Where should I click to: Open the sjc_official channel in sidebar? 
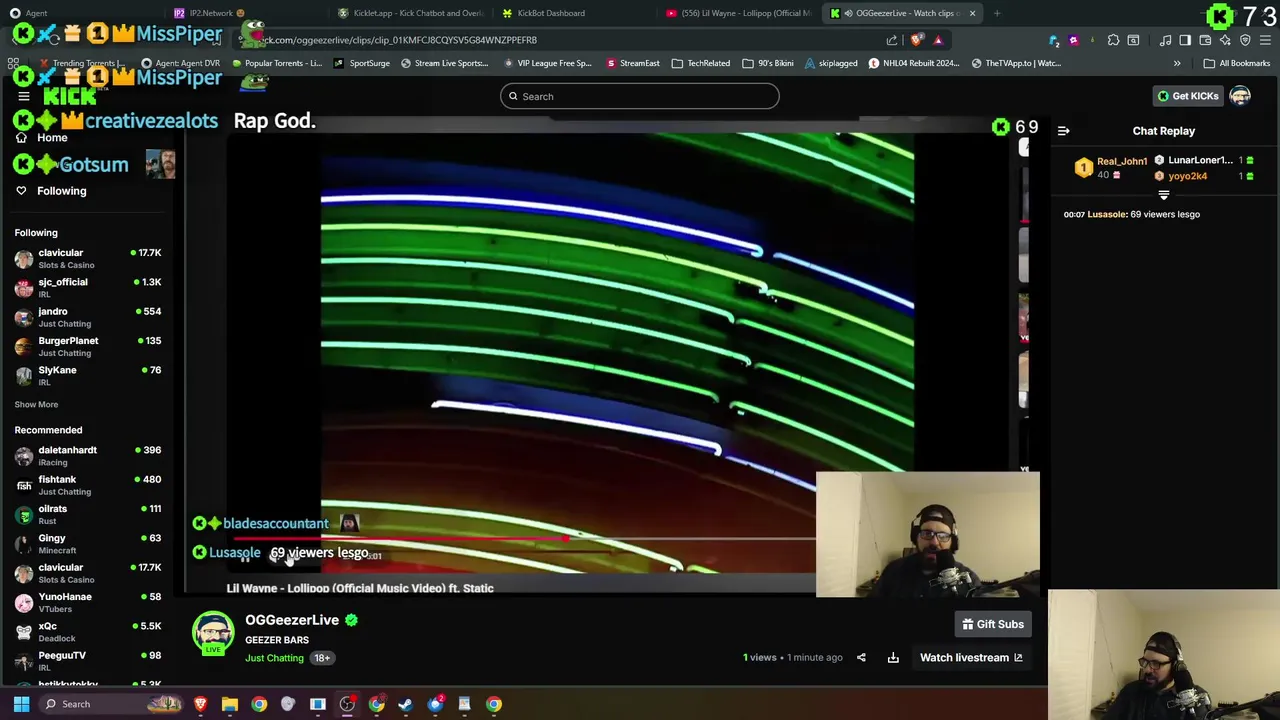pyautogui.click(x=88, y=288)
